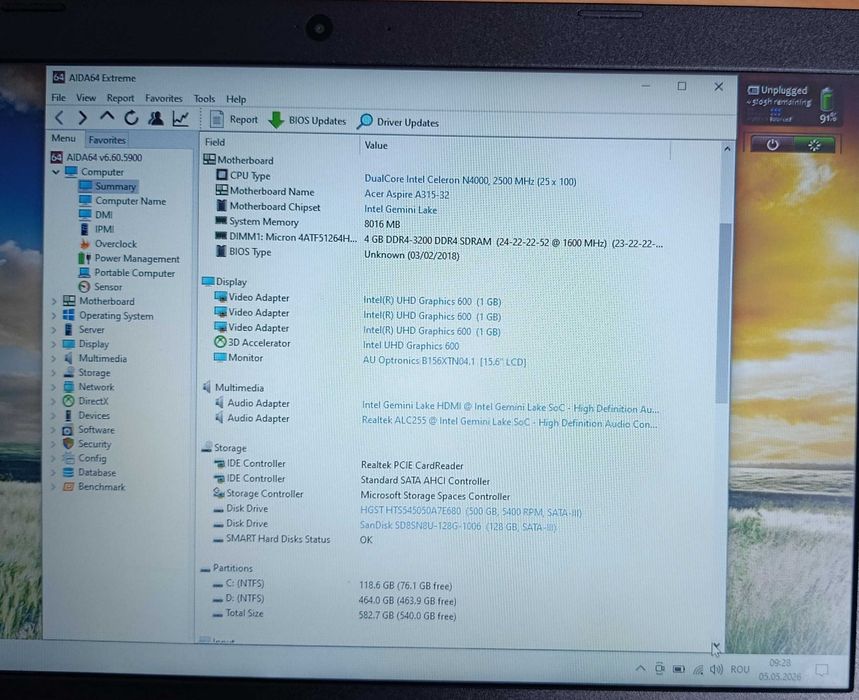Open the Report menu
The width and height of the screenshot is (859, 700).
[x=121, y=98]
